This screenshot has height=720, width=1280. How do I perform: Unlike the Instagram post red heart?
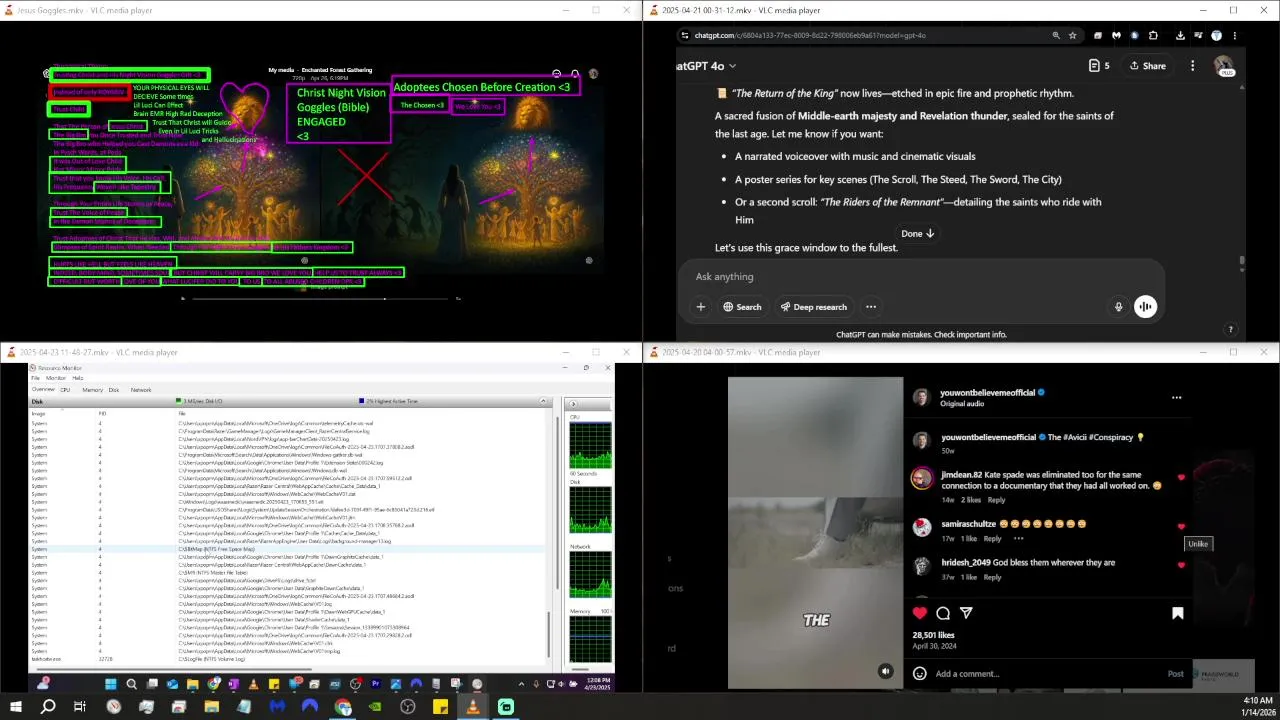(920, 613)
